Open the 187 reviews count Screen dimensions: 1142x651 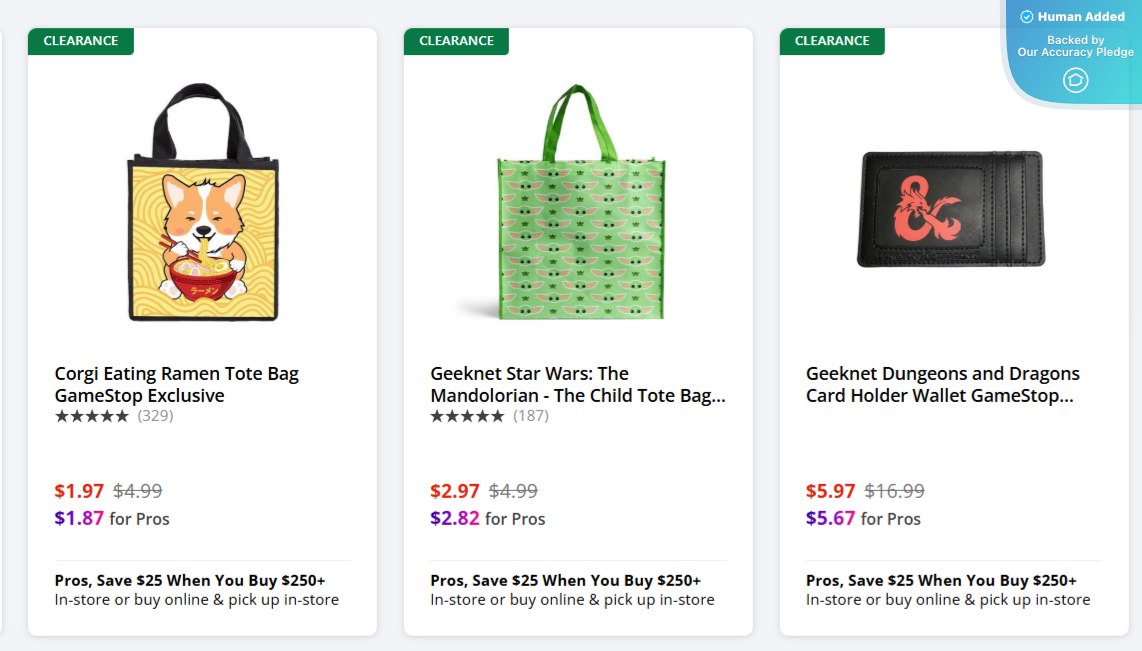[531, 416]
